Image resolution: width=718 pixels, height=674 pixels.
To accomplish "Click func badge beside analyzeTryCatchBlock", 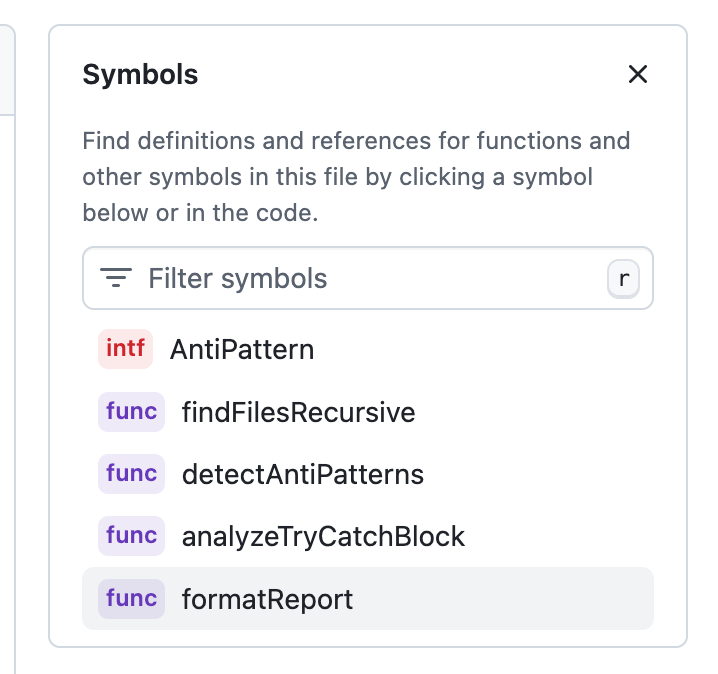I will [x=131, y=536].
